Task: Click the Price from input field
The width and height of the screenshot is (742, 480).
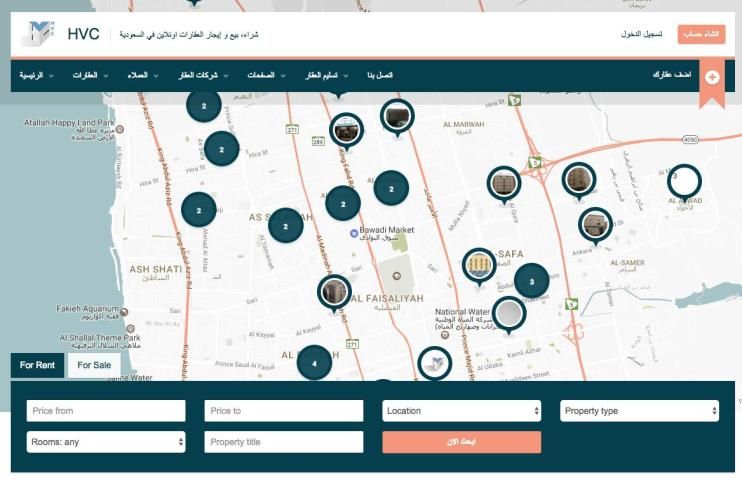Action: point(106,411)
